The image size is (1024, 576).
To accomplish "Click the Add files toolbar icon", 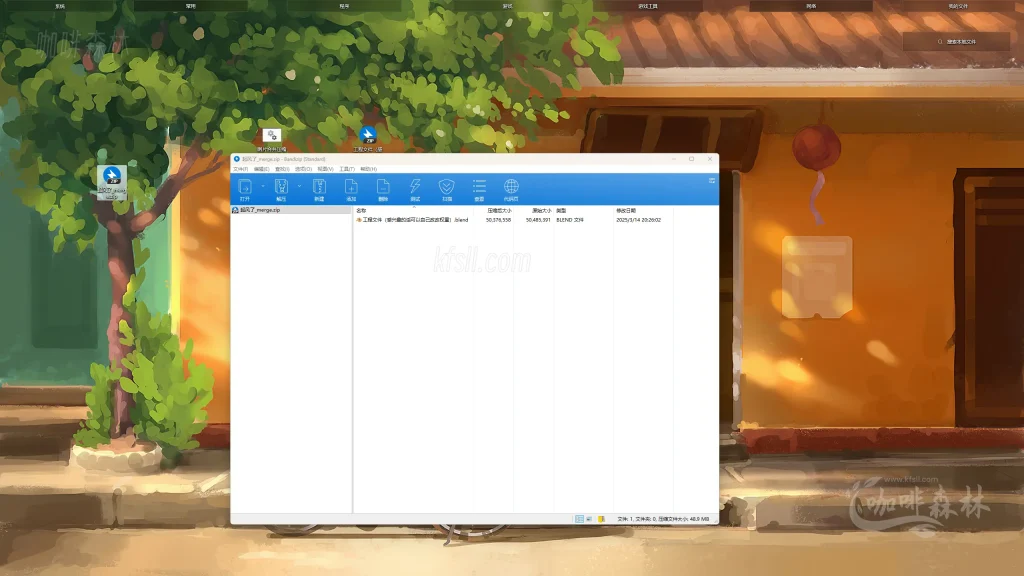I will point(351,188).
